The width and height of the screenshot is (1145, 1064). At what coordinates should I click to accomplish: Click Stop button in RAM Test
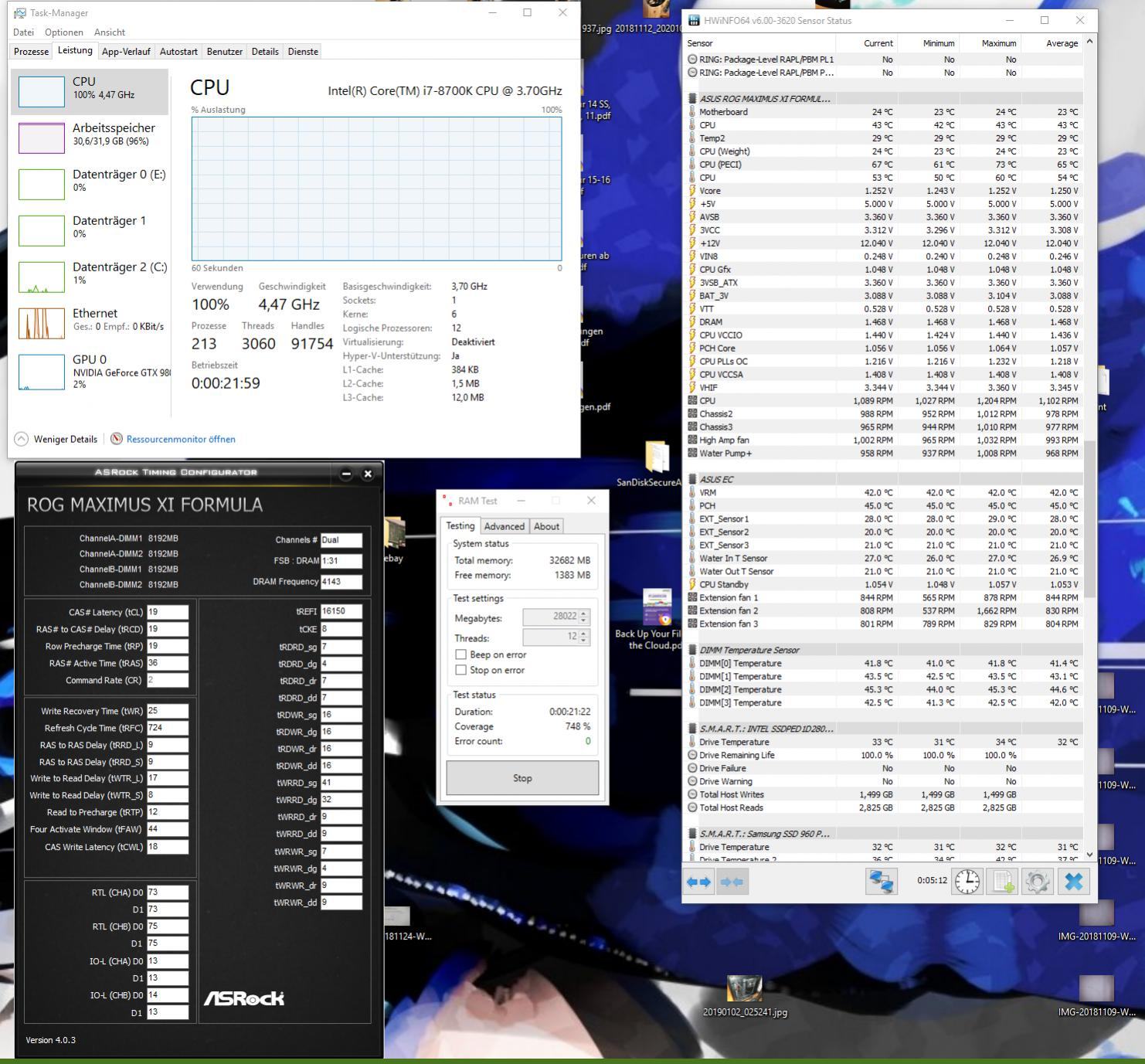pyautogui.click(x=522, y=778)
